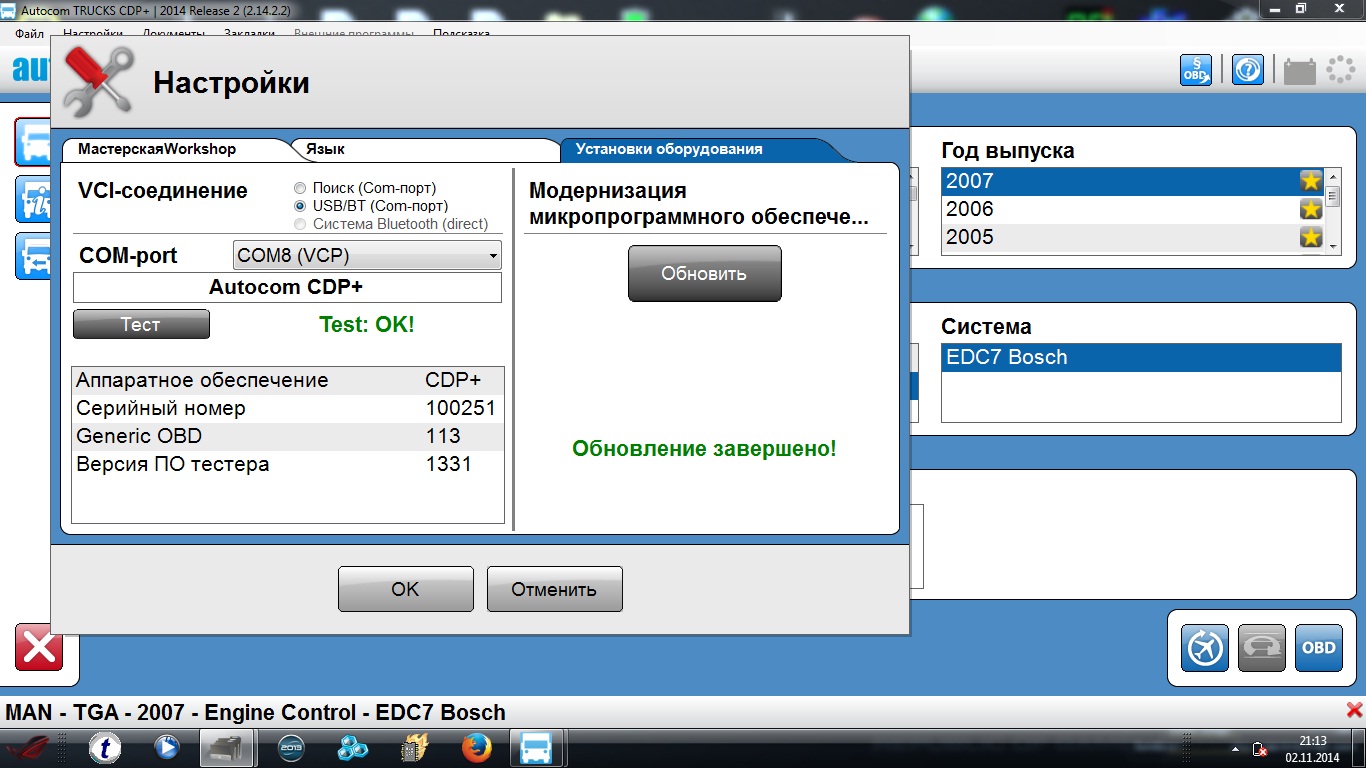Switch to МастерскаяWorkshop tab
The image size is (1366, 768).
[157, 149]
